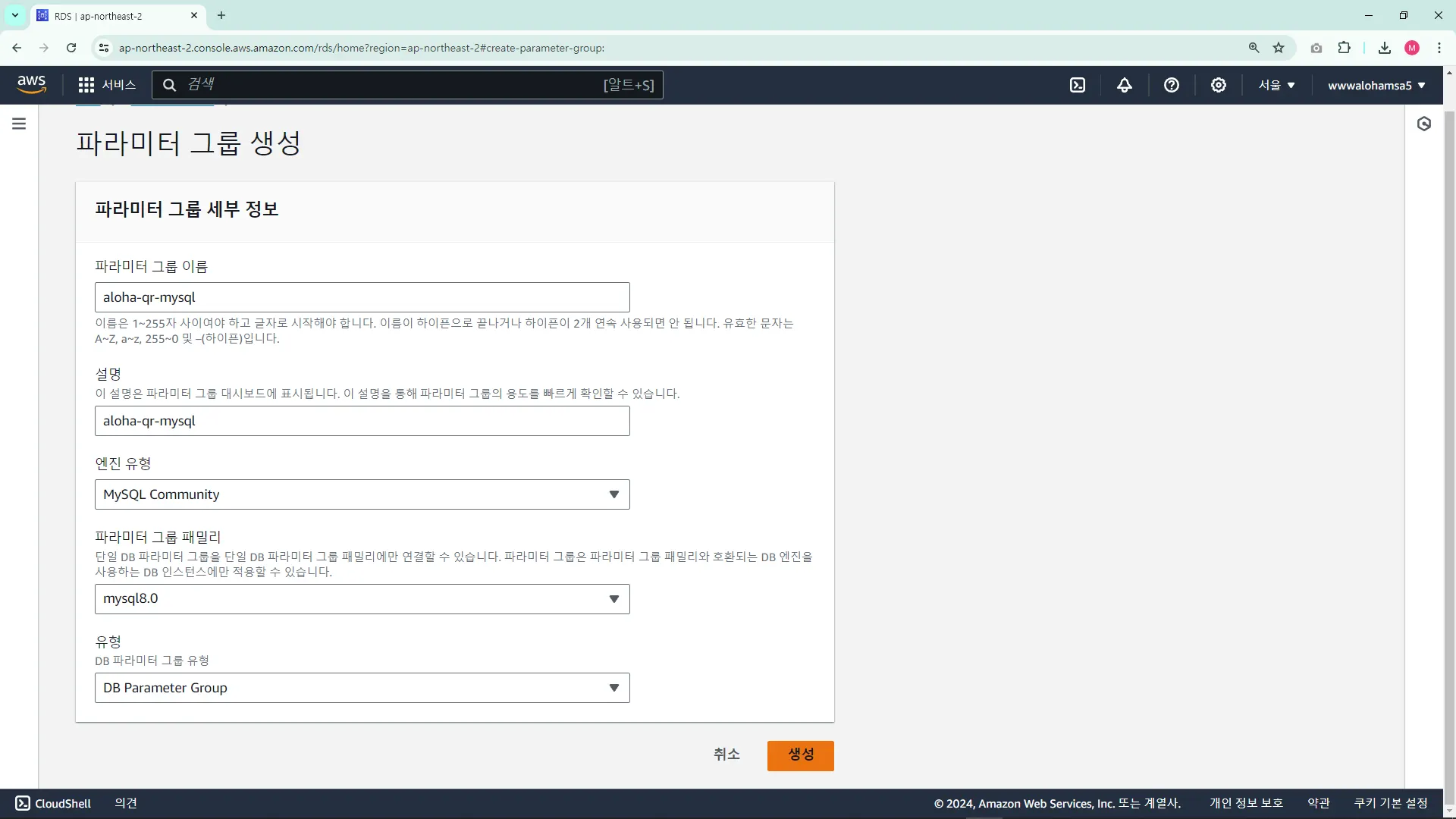Open the AWS settings gear icon
This screenshot has height=819, width=1456.
click(1219, 85)
